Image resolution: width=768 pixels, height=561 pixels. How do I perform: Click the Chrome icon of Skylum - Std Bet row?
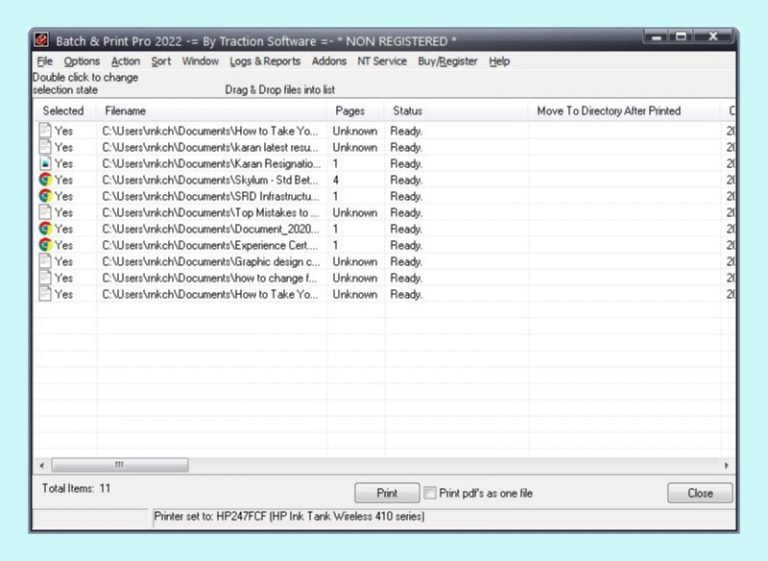(45, 180)
